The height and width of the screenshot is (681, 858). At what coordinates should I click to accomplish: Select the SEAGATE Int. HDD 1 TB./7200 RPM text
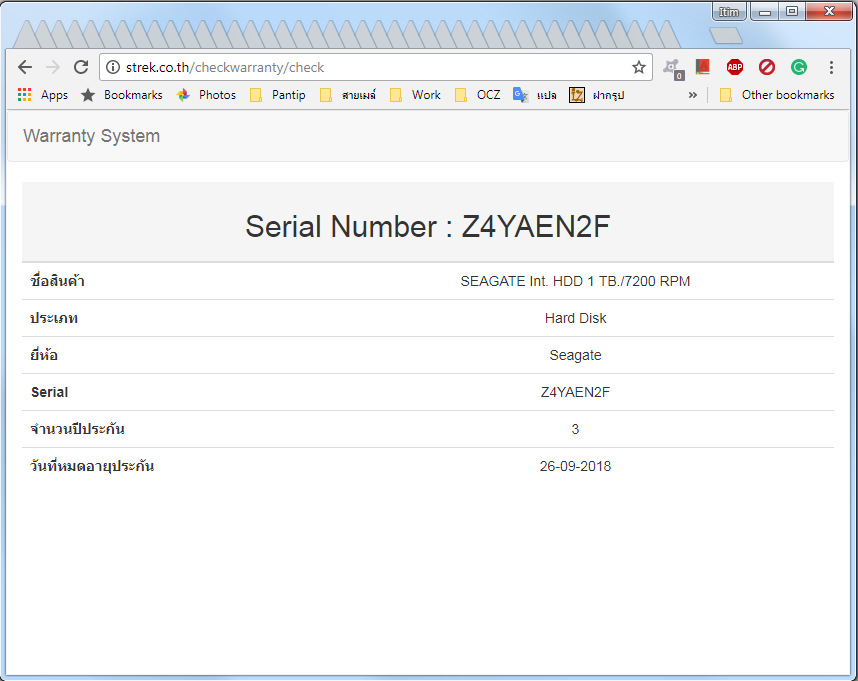point(575,281)
